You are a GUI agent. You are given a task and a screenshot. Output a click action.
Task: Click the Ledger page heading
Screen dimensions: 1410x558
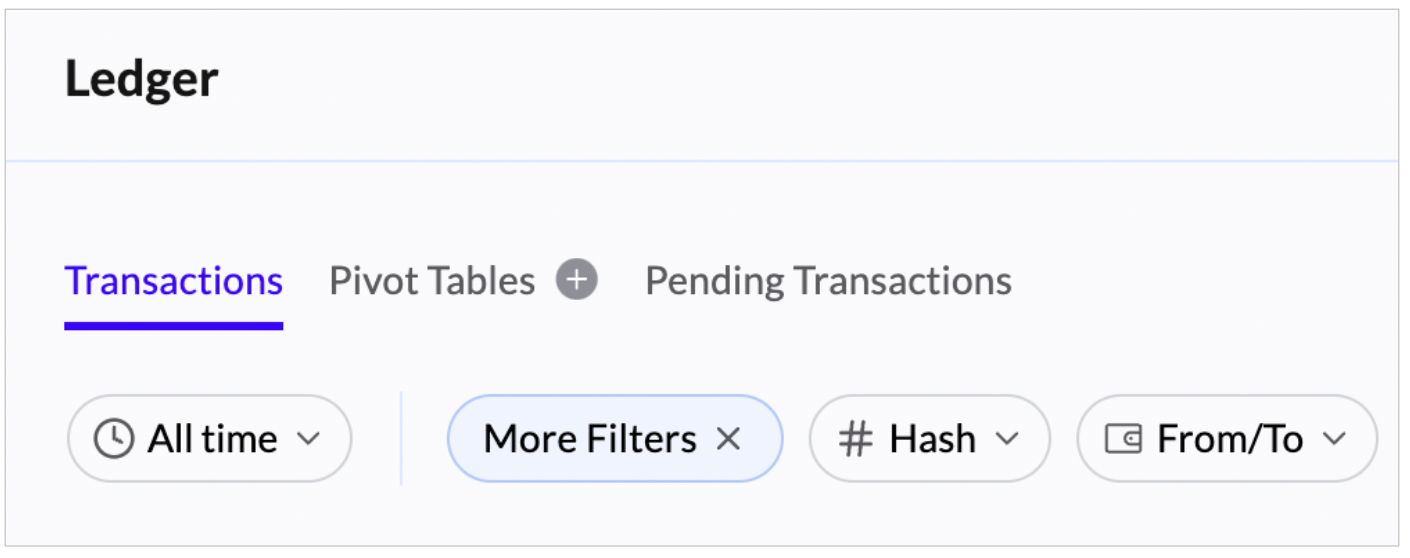click(x=142, y=79)
